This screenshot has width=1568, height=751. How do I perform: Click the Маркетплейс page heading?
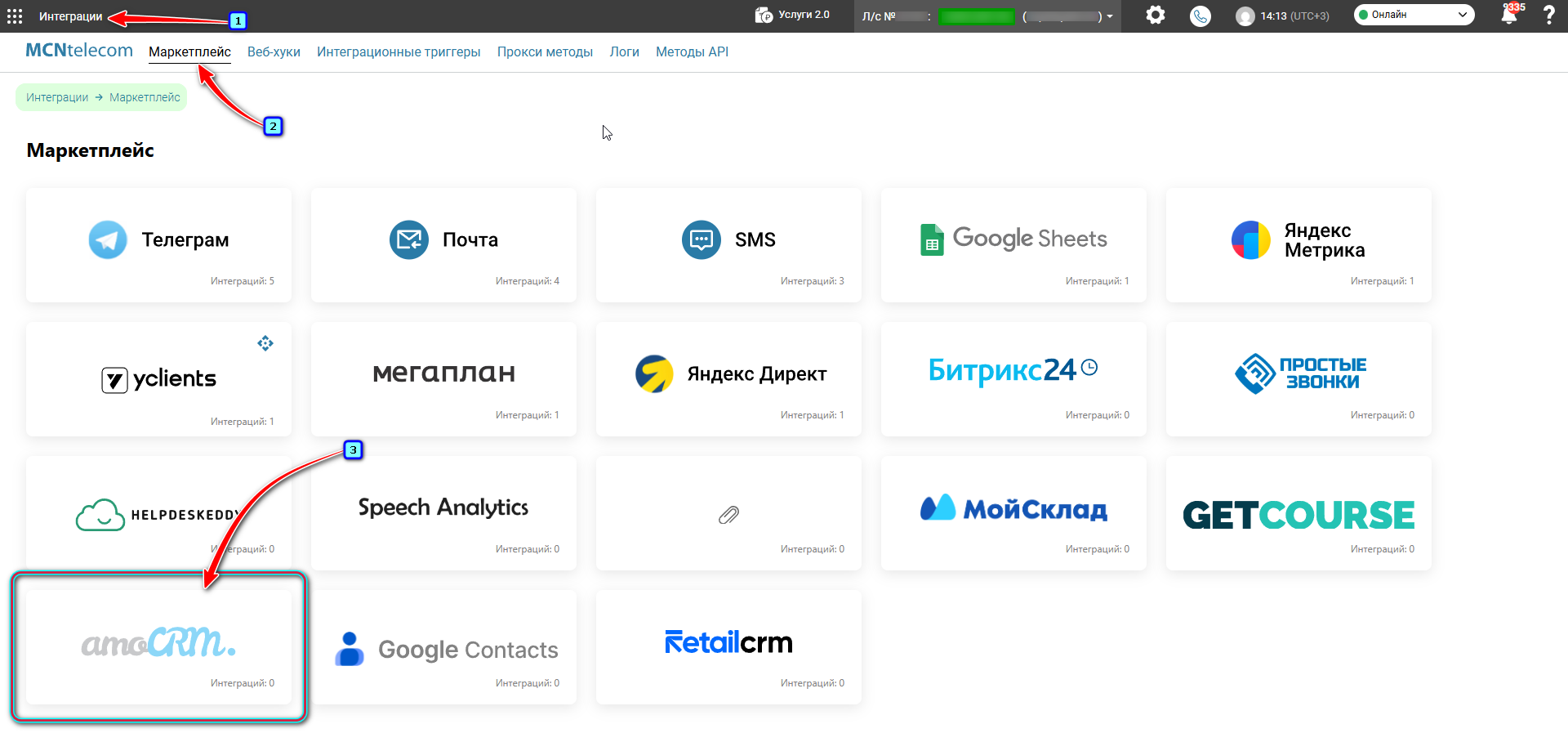[x=91, y=150]
